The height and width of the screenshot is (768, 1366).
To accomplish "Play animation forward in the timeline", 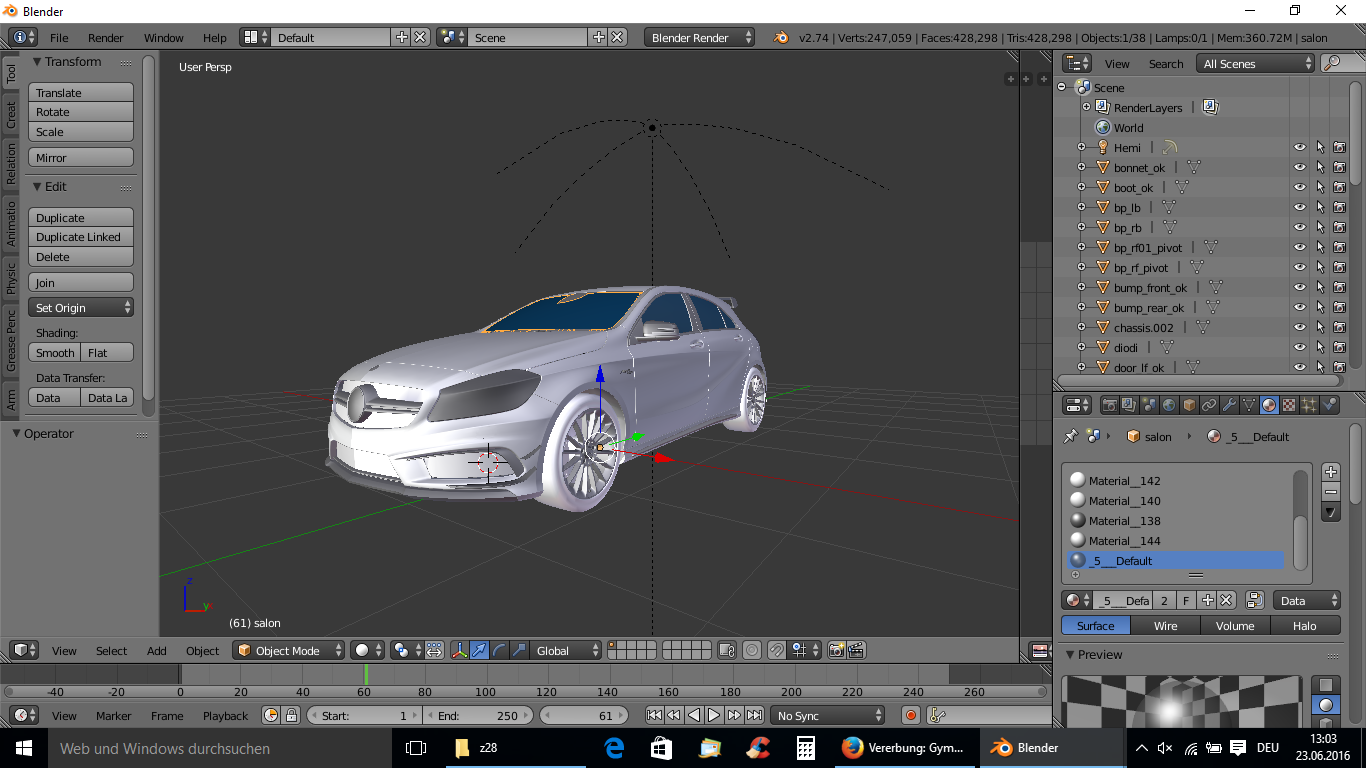I will click(714, 715).
